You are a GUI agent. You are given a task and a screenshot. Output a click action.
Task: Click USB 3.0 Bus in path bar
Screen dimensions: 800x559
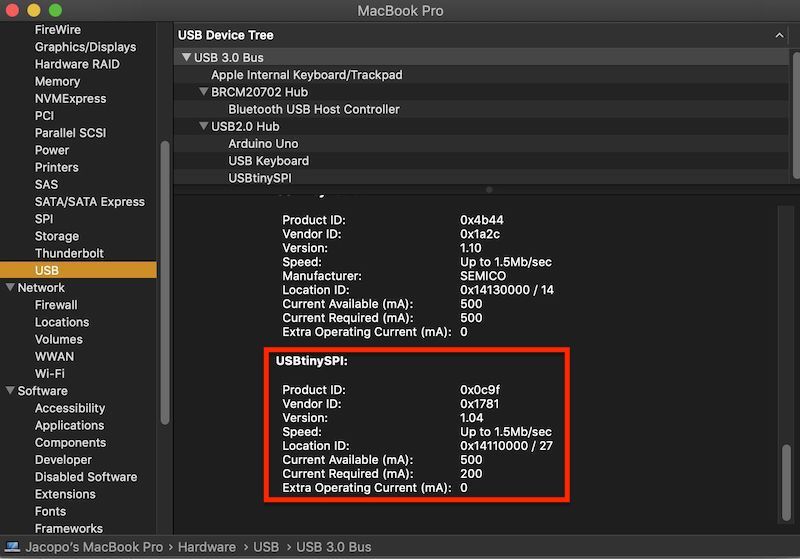[x=334, y=547]
